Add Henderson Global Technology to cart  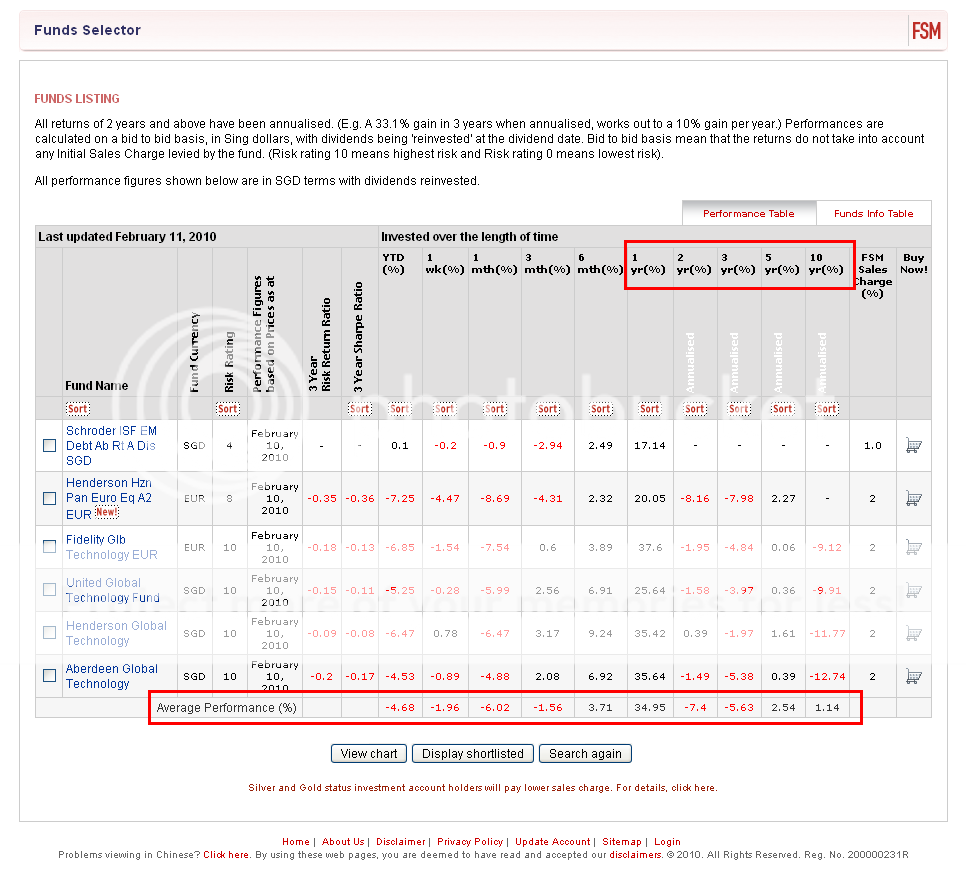(x=914, y=633)
